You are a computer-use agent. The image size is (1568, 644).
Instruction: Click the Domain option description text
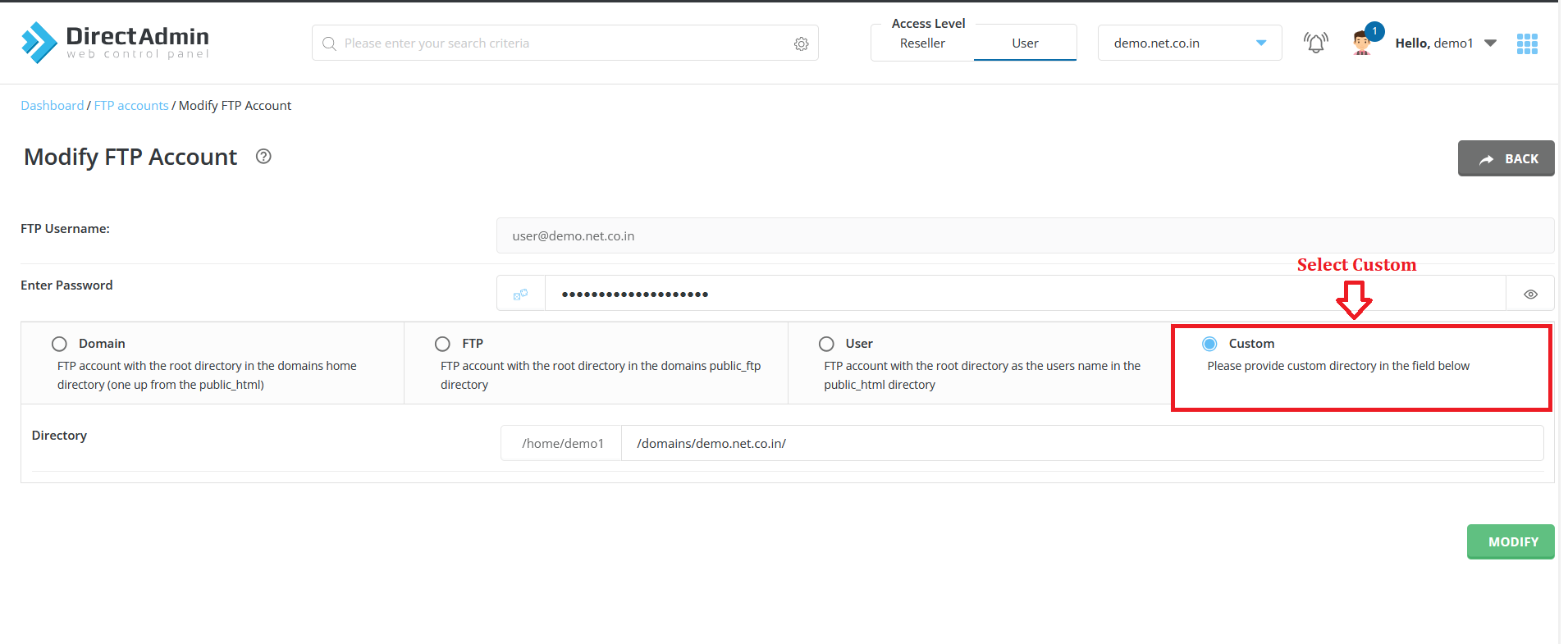207,376
